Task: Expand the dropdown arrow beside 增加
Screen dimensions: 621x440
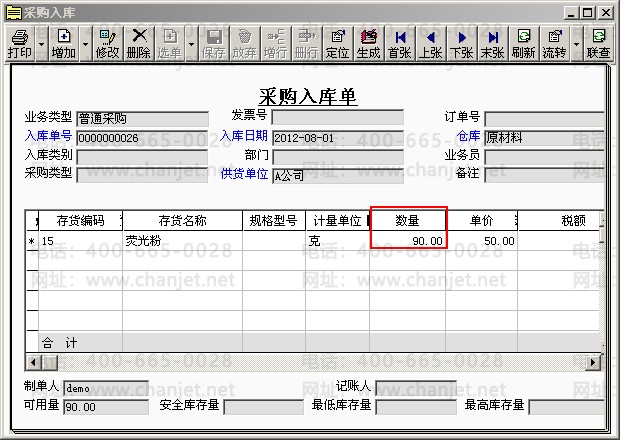Action: click(85, 44)
